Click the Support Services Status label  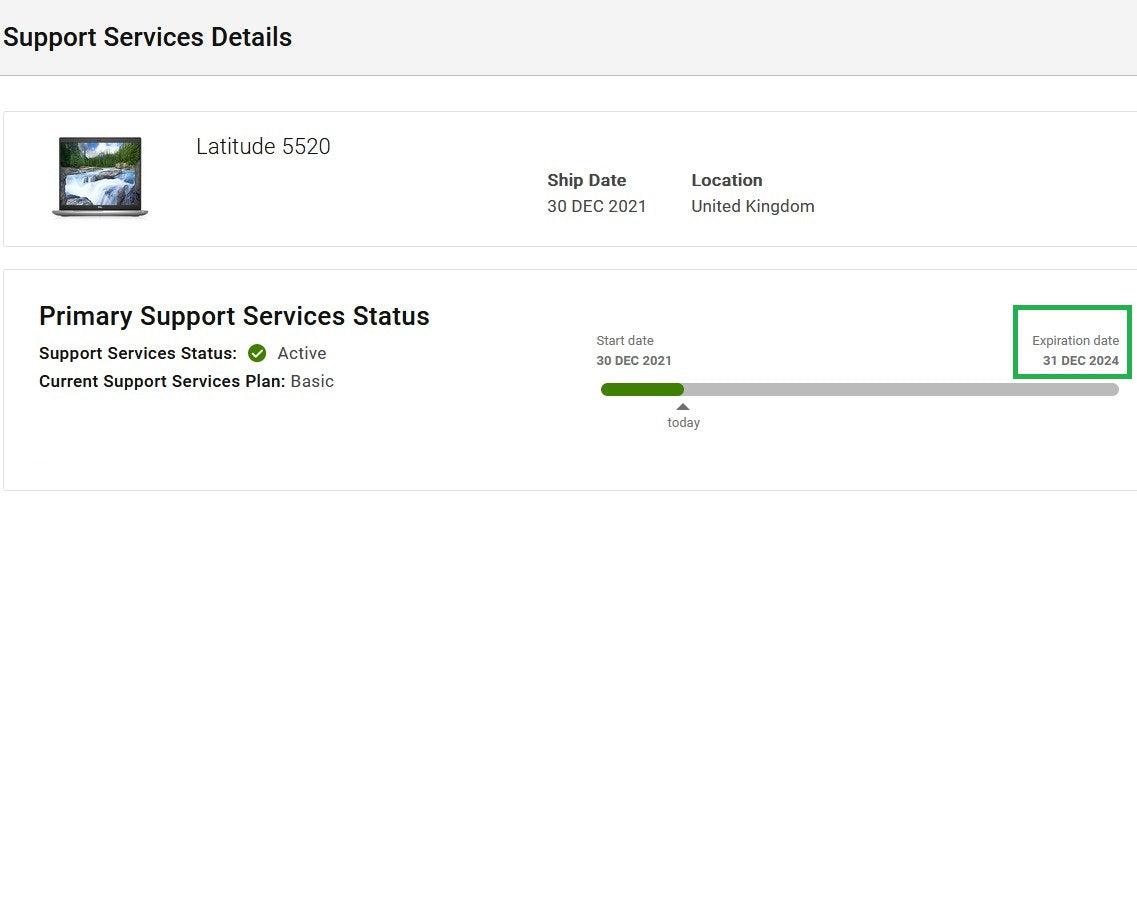138,353
